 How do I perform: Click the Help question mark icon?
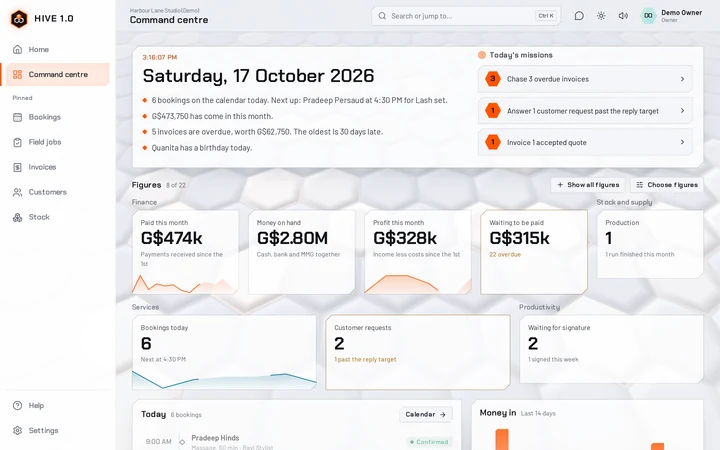tap(17, 405)
